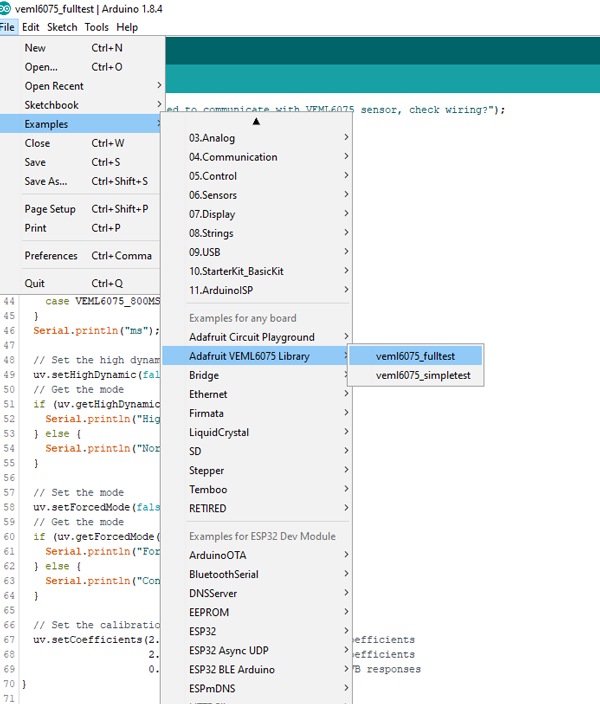The image size is (600, 704).
Task: Select the Examples menu entry
Action: click(x=80, y=124)
